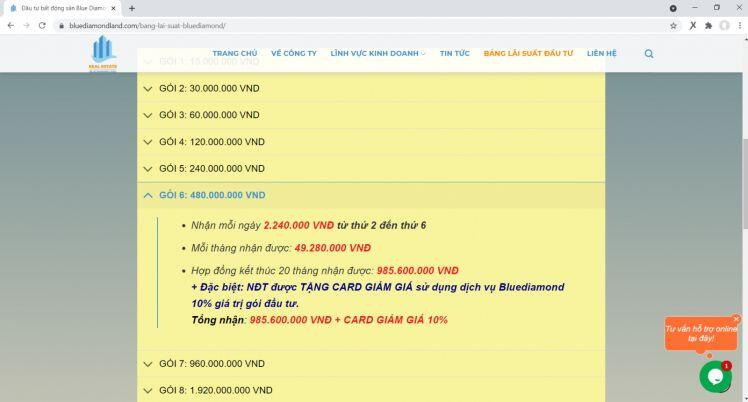Click the padlock site security icon

click(x=61, y=26)
